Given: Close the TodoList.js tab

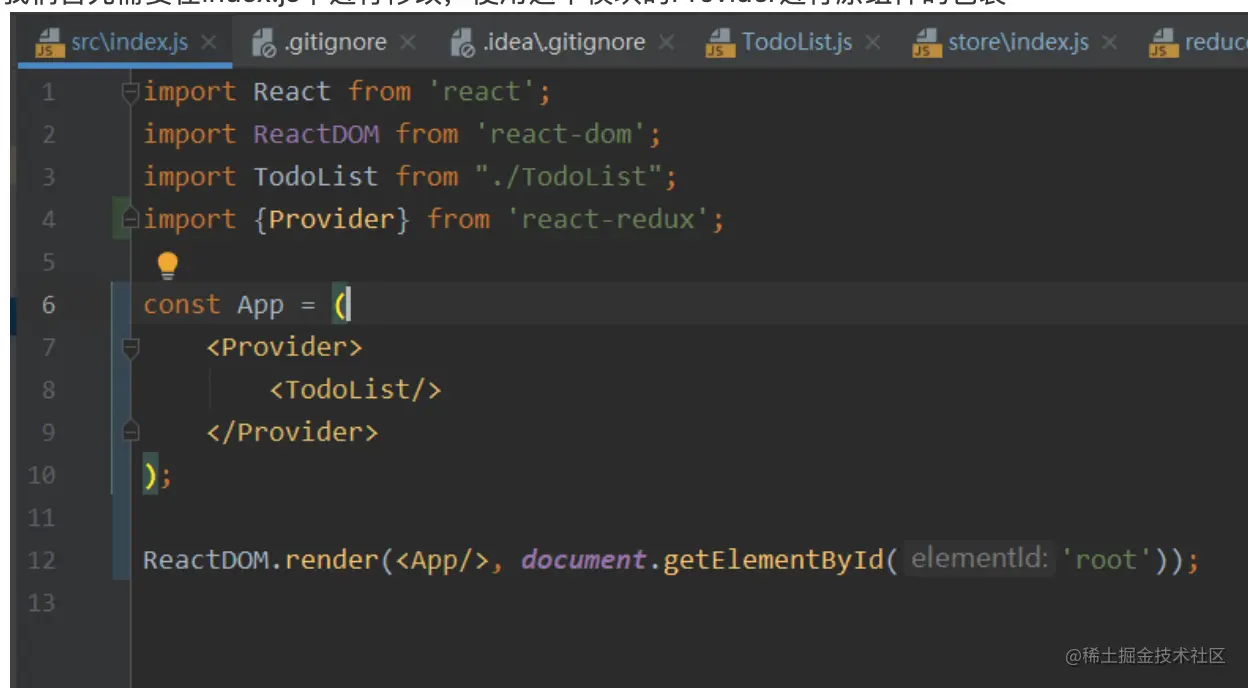Looking at the screenshot, I should [x=873, y=43].
